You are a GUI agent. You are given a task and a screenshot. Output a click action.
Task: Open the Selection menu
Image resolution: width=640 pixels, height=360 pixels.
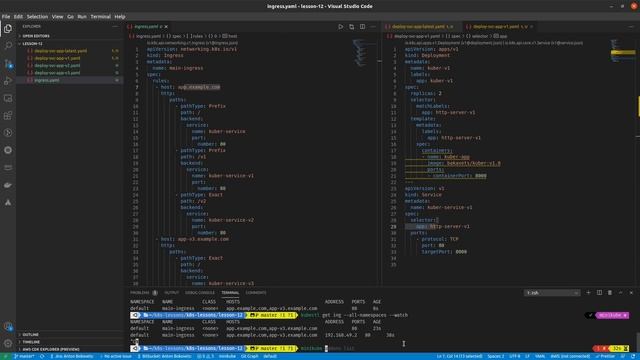[37, 17]
